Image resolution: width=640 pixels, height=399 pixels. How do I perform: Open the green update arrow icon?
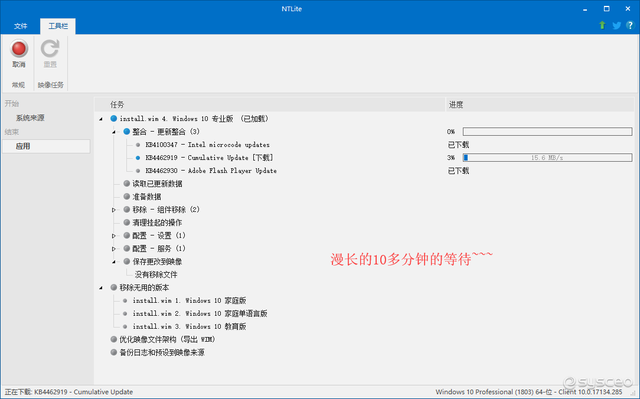[x=602, y=25]
